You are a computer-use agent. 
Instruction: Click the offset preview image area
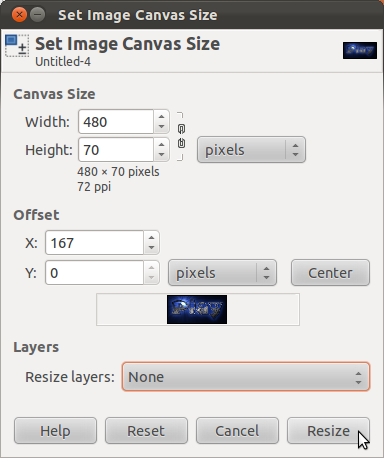click(x=198, y=309)
